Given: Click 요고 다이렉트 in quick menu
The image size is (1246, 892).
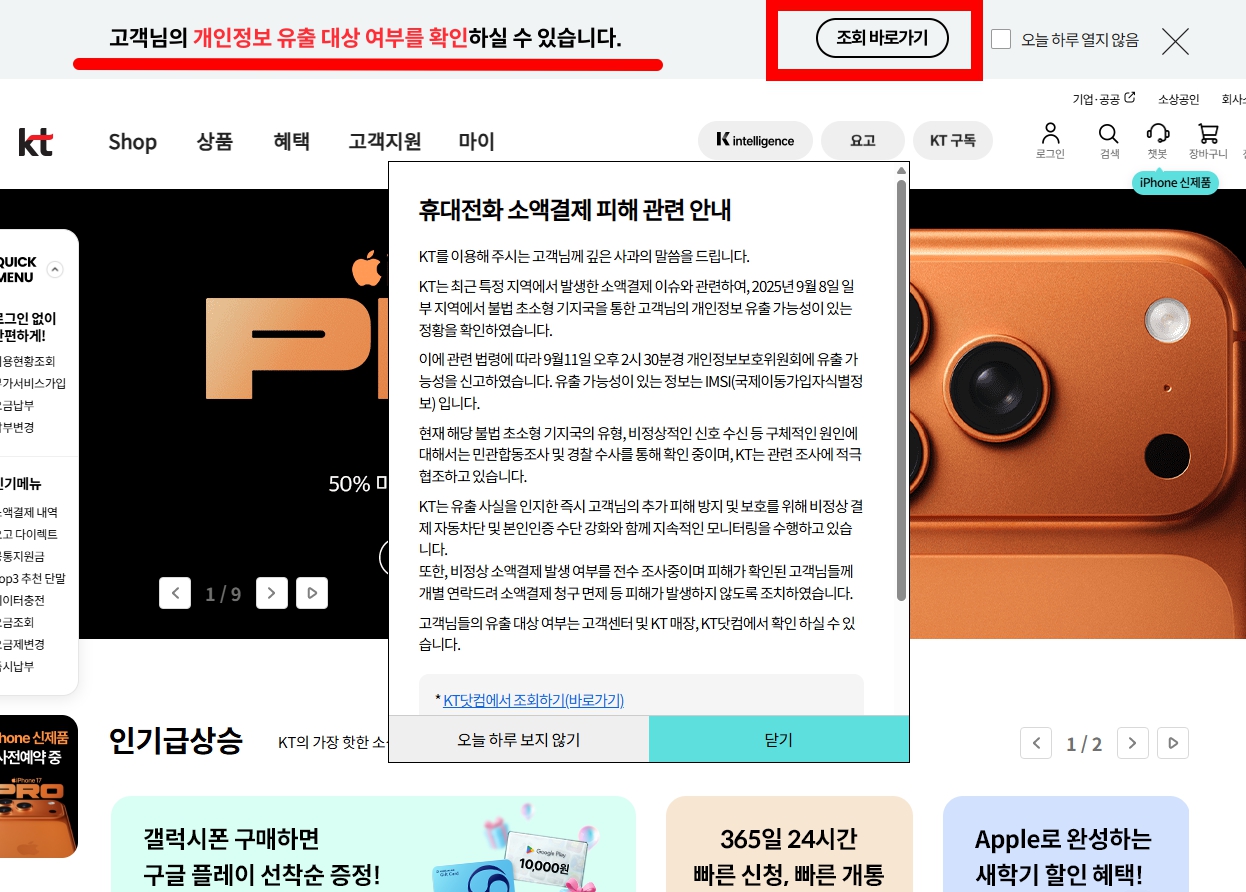Looking at the screenshot, I should pyautogui.click(x=30, y=534).
